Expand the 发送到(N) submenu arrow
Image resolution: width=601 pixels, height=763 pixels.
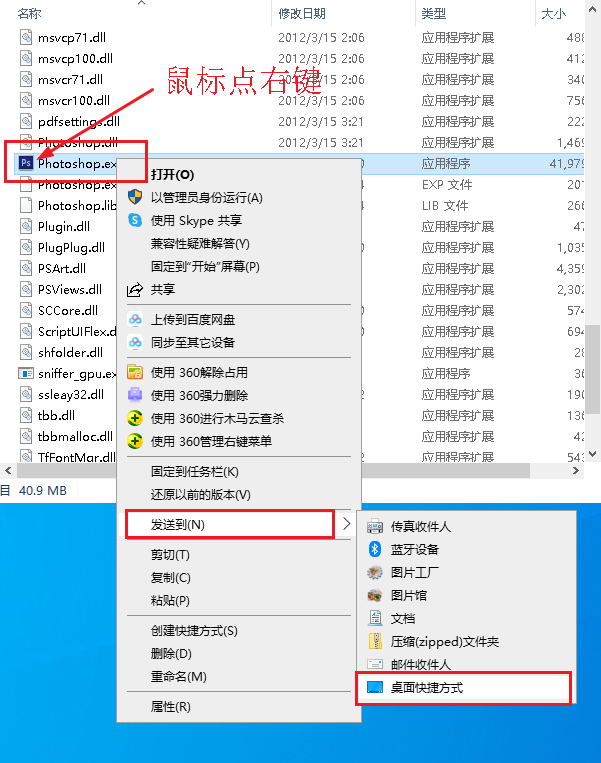click(x=346, y=524)
